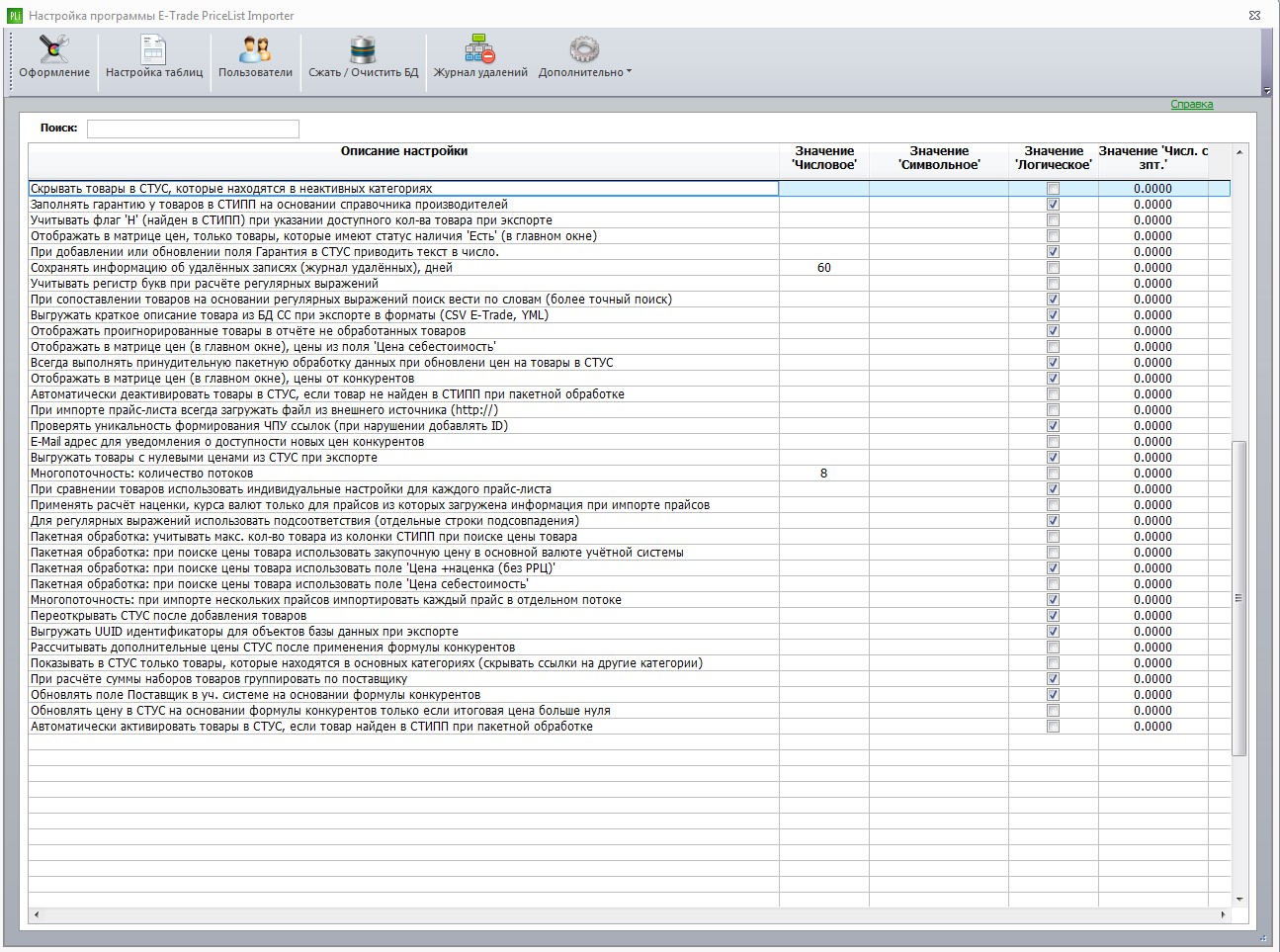Image resolution: width=1280 pixels, height=952 pixels.
Task: Click the Поиск search field
Action: [193, 129]
